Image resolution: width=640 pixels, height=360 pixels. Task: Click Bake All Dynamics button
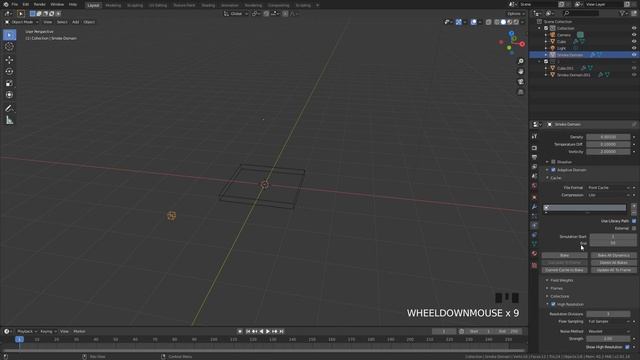click(613, 255)
